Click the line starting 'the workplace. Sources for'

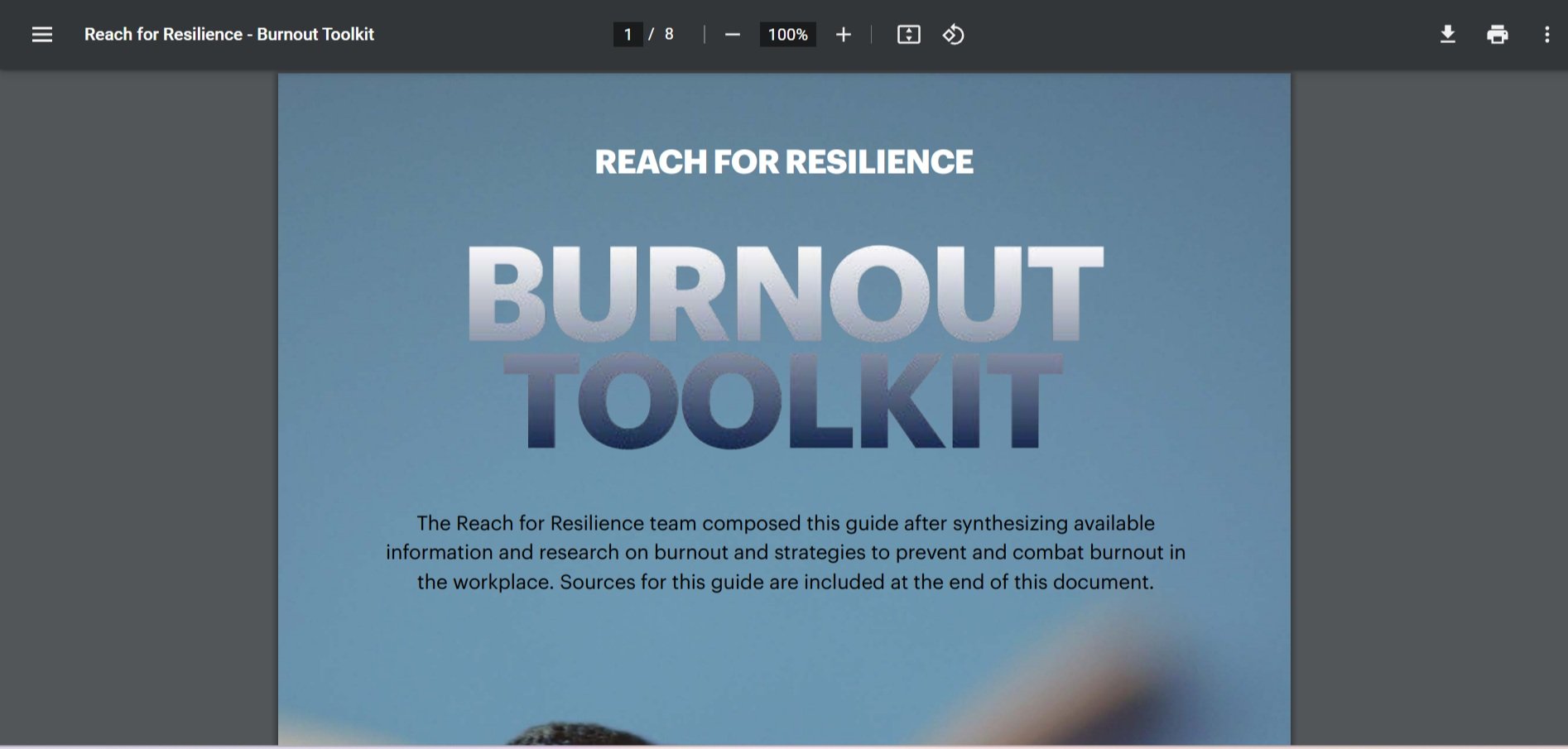click(786, 582)
